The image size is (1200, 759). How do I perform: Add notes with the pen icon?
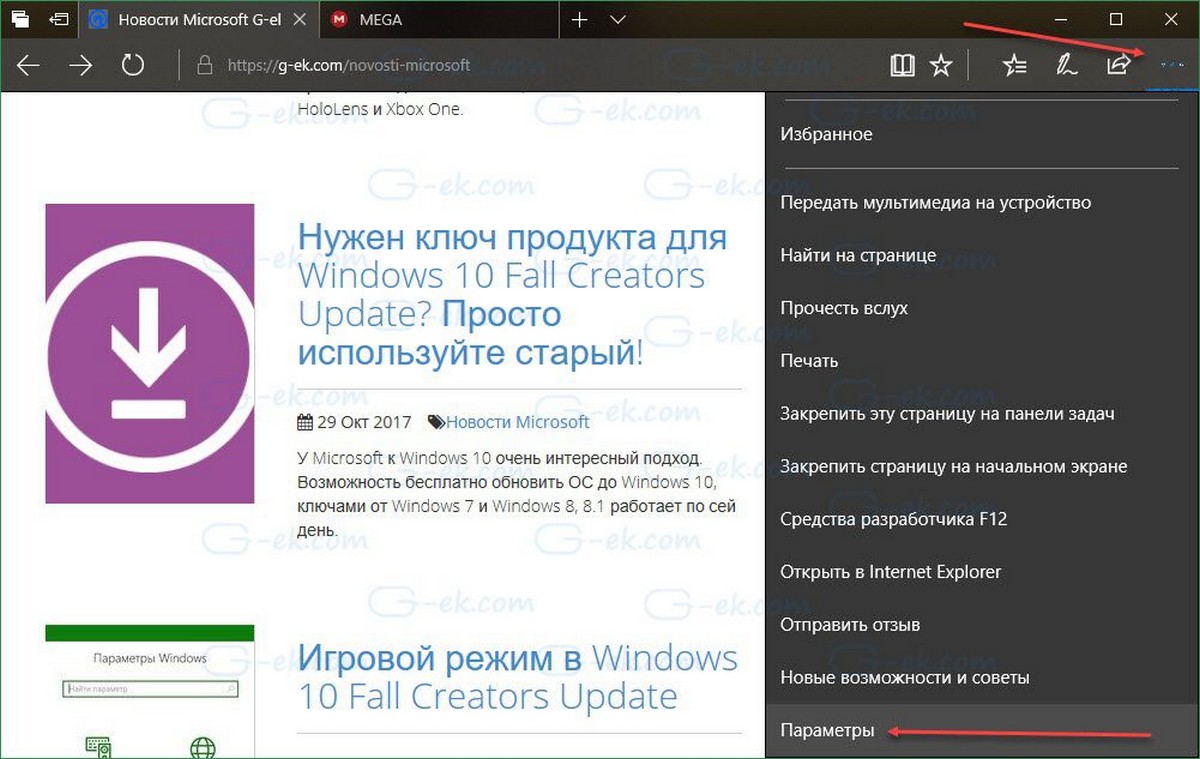click(x=1067, y=66)
